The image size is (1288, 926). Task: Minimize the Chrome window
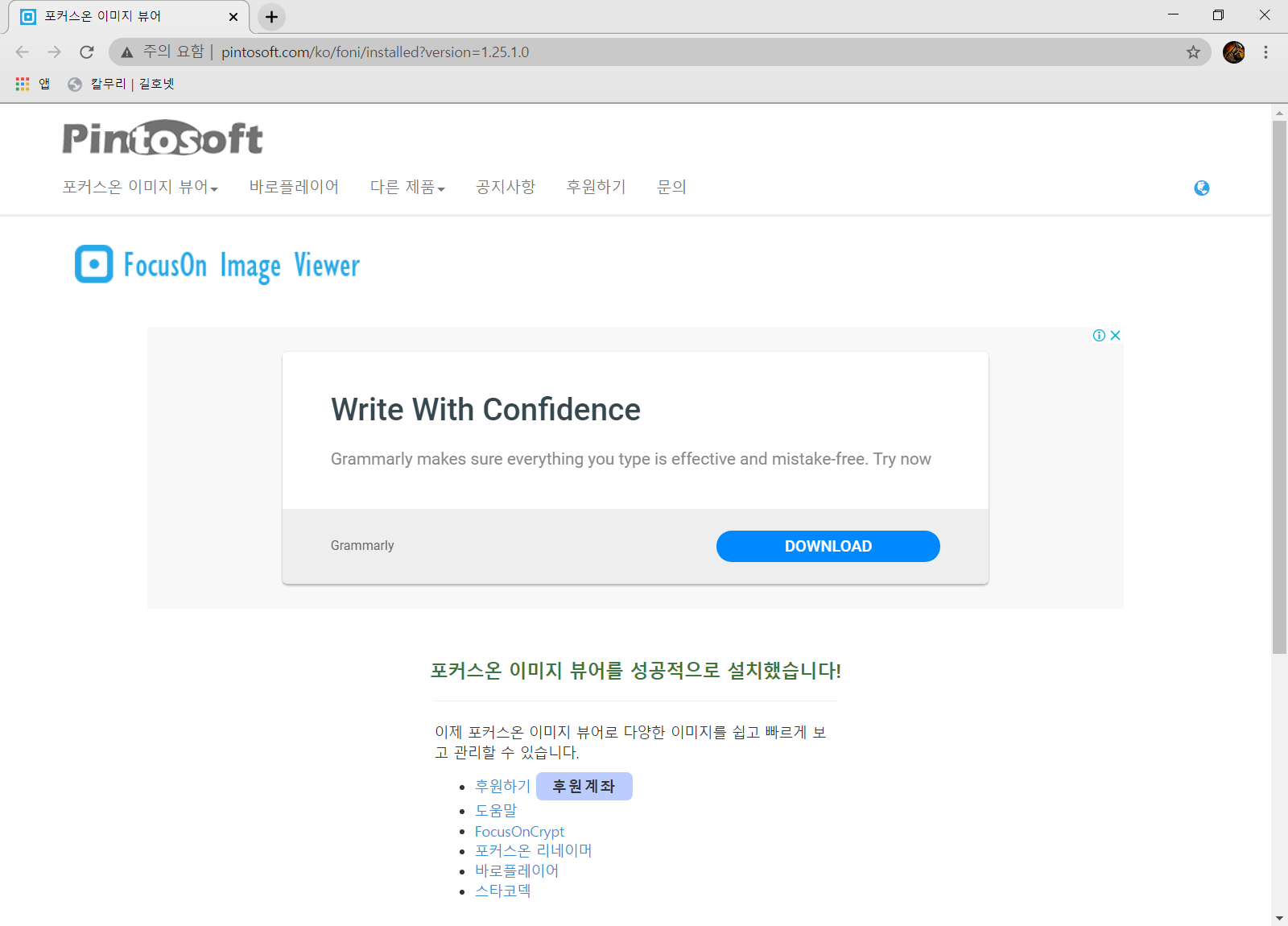coord(1173,14)
